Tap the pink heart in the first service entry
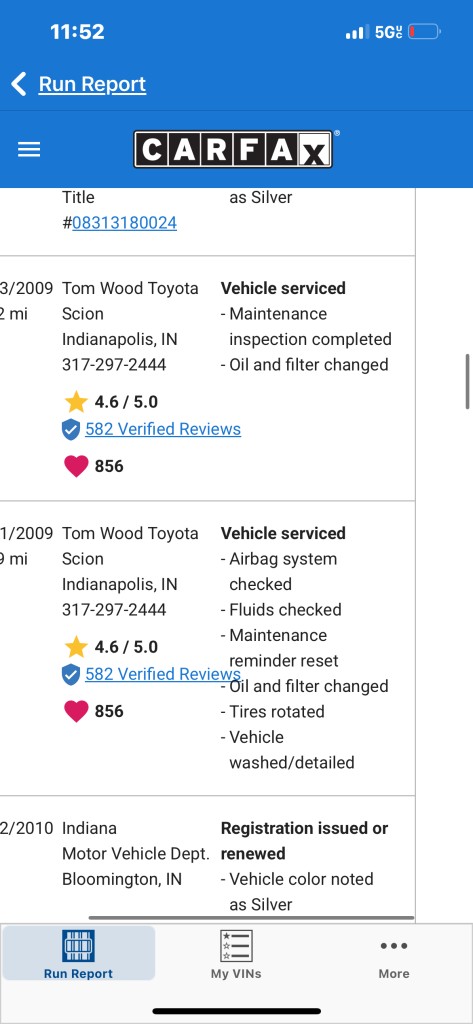The height and width of the screenshot is (1024, 473). click(x=76, y=466)
